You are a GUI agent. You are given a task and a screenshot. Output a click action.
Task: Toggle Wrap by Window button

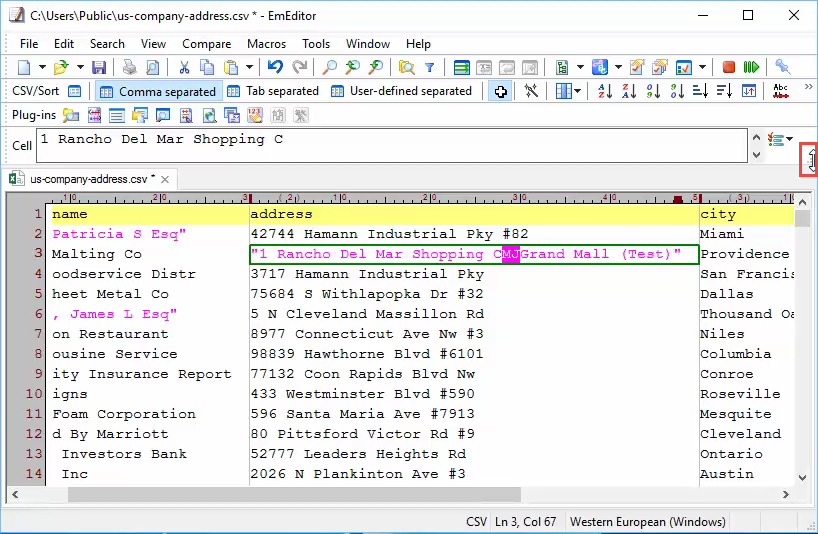[507, 67]
